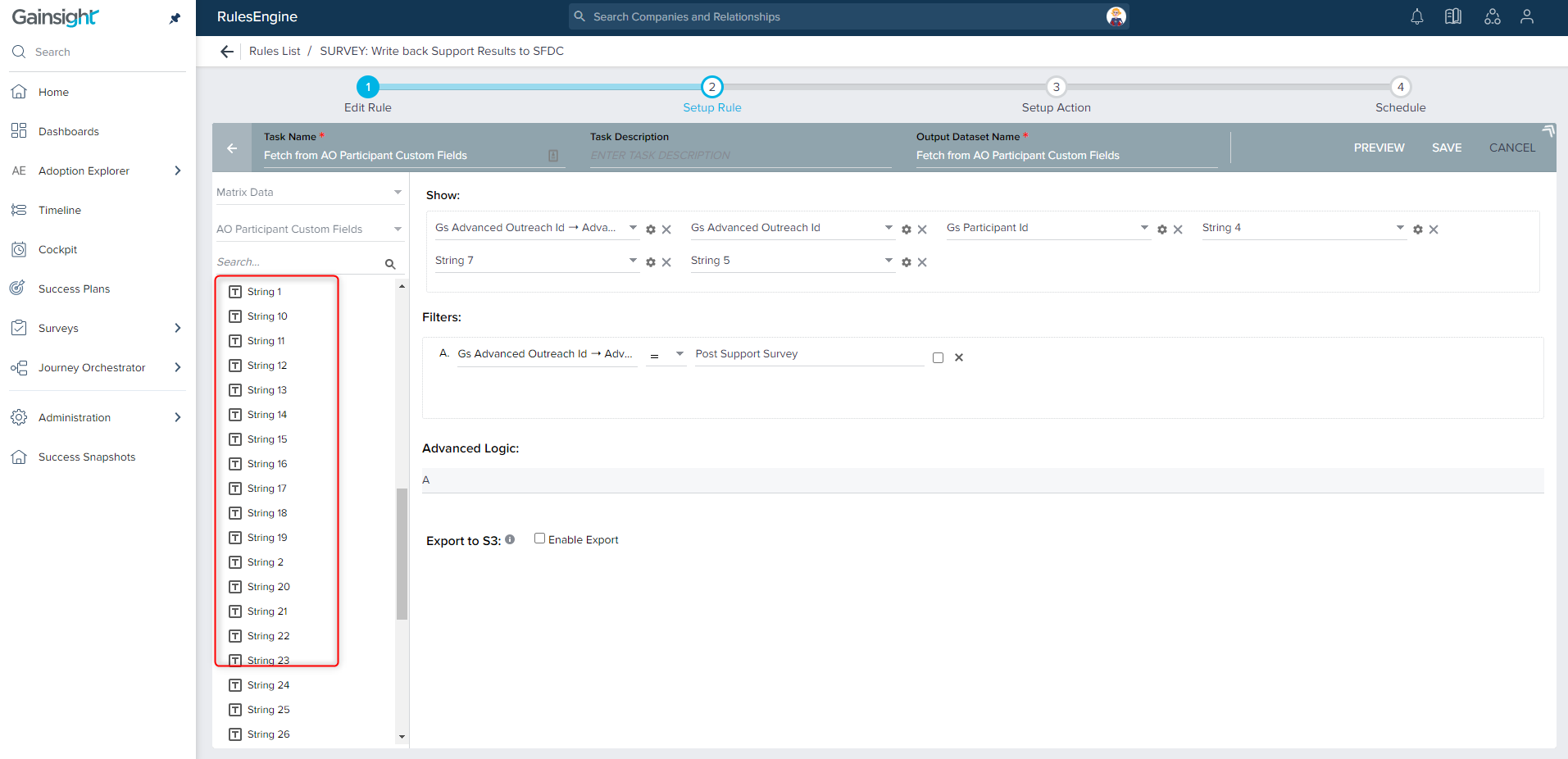Click the field list scrollbar thumb
The image size is (1568, 759).
[x=402, y=554]
